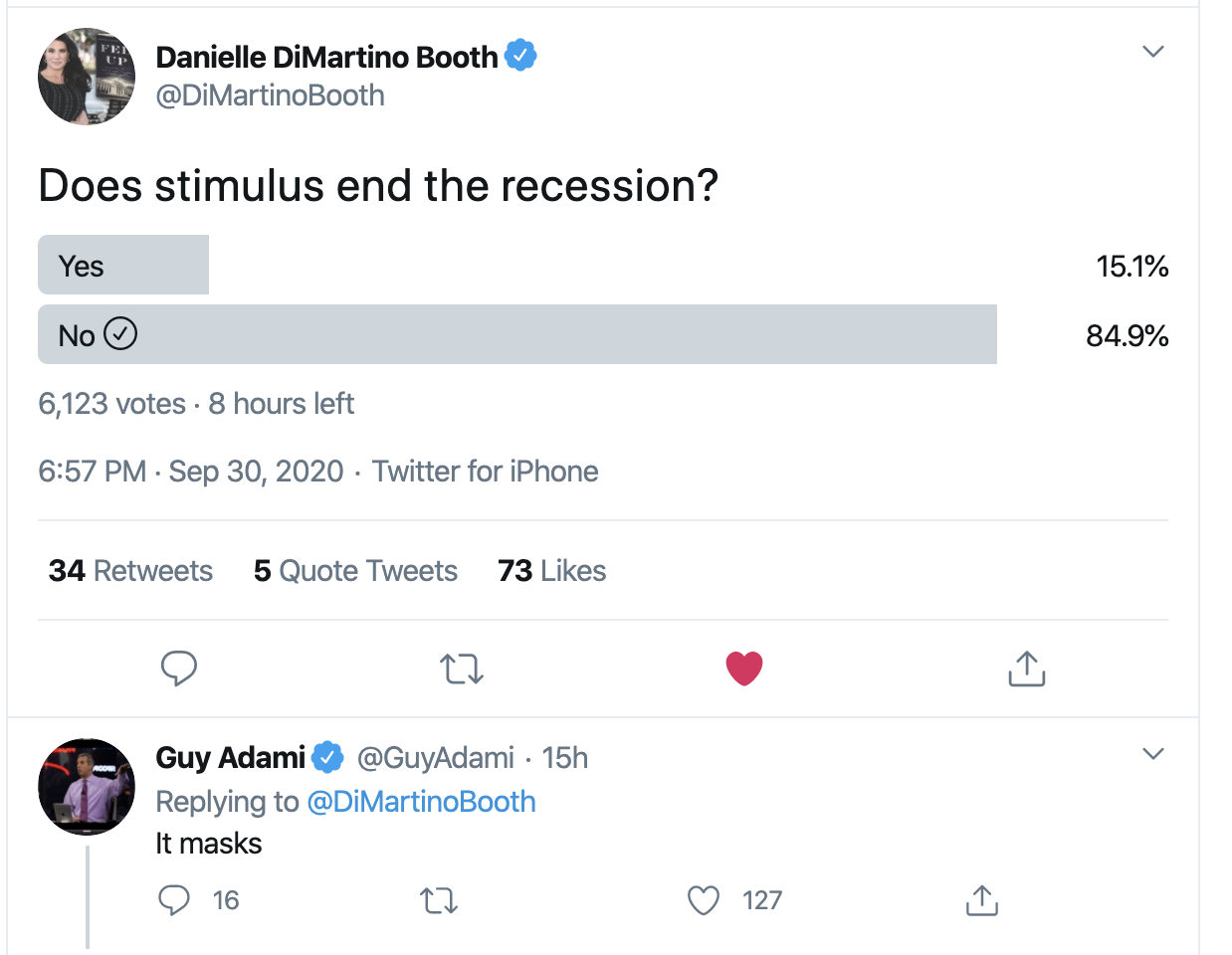Click the Twitter for iPhone source link
The image size is (1232, 955).
tap(486, 472)
